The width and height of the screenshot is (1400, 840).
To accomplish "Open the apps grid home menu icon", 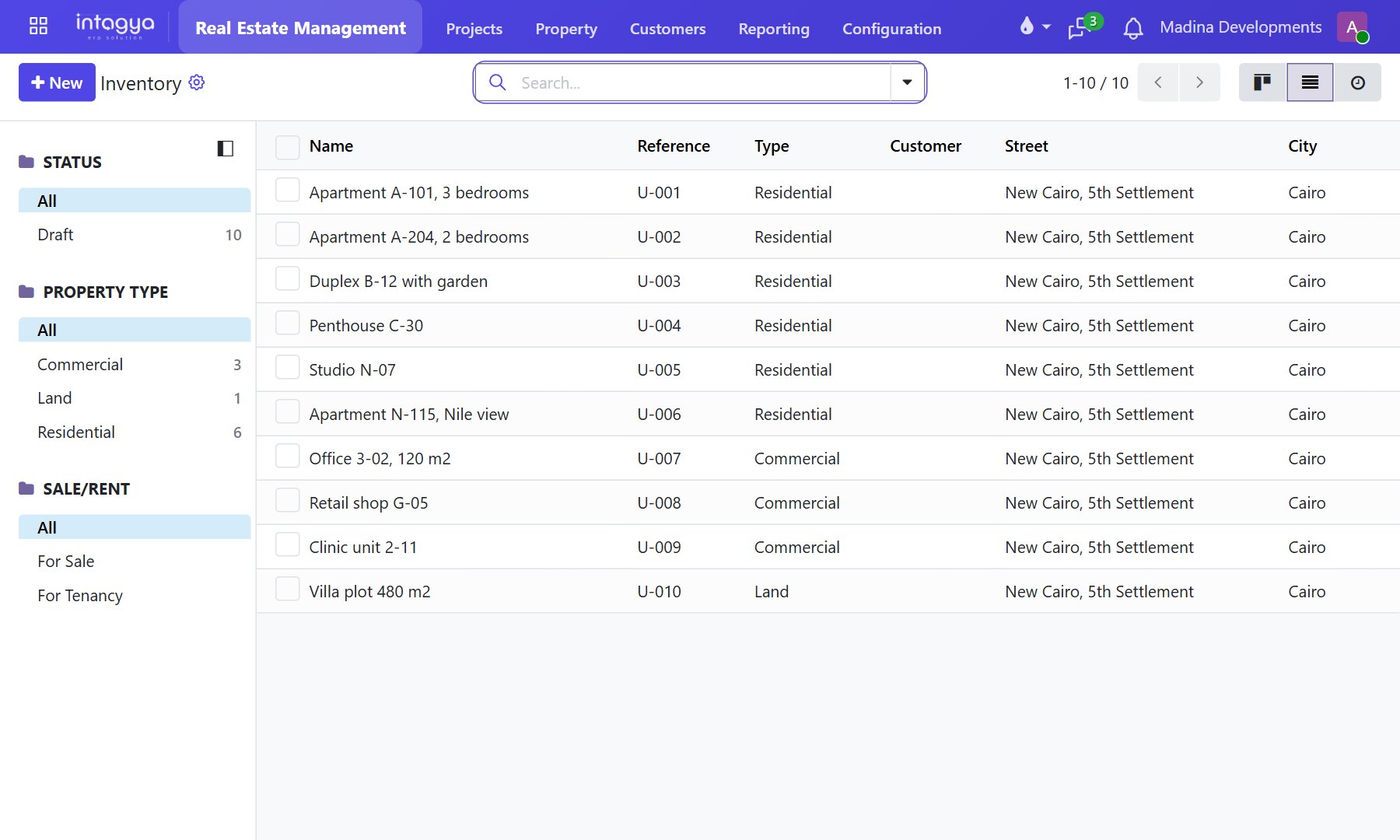I will coord(38,26).
